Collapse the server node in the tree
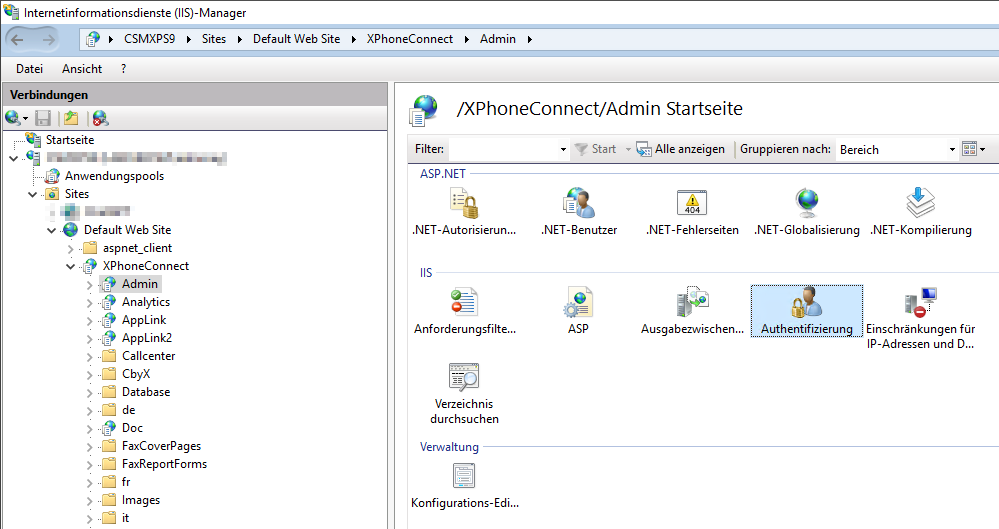This screenshot has width=999, height=529. click(x=13, y=158)
